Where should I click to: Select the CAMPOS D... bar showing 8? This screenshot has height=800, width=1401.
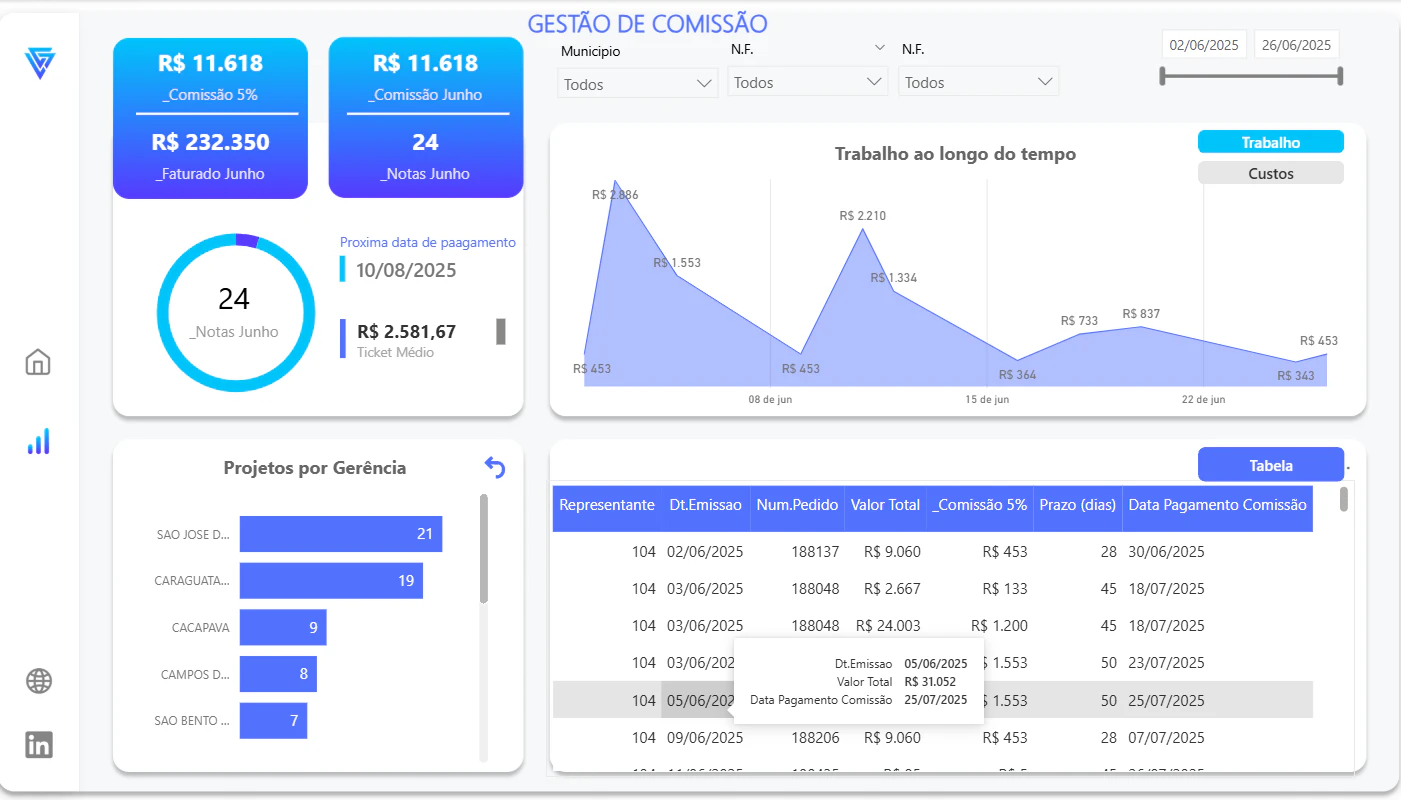pyautogui.click(x=278, y=674)
